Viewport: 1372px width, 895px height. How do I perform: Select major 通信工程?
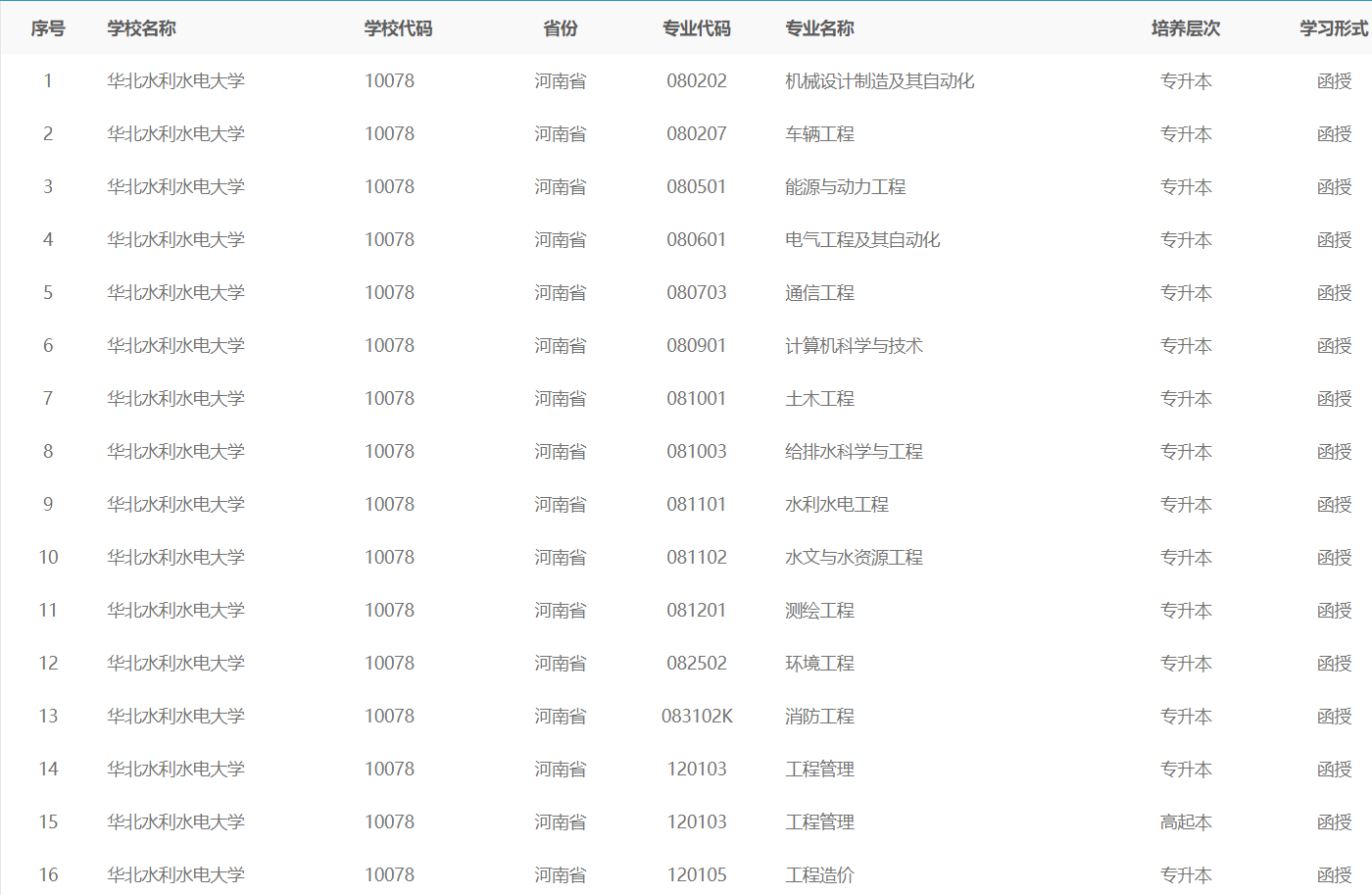819,293
